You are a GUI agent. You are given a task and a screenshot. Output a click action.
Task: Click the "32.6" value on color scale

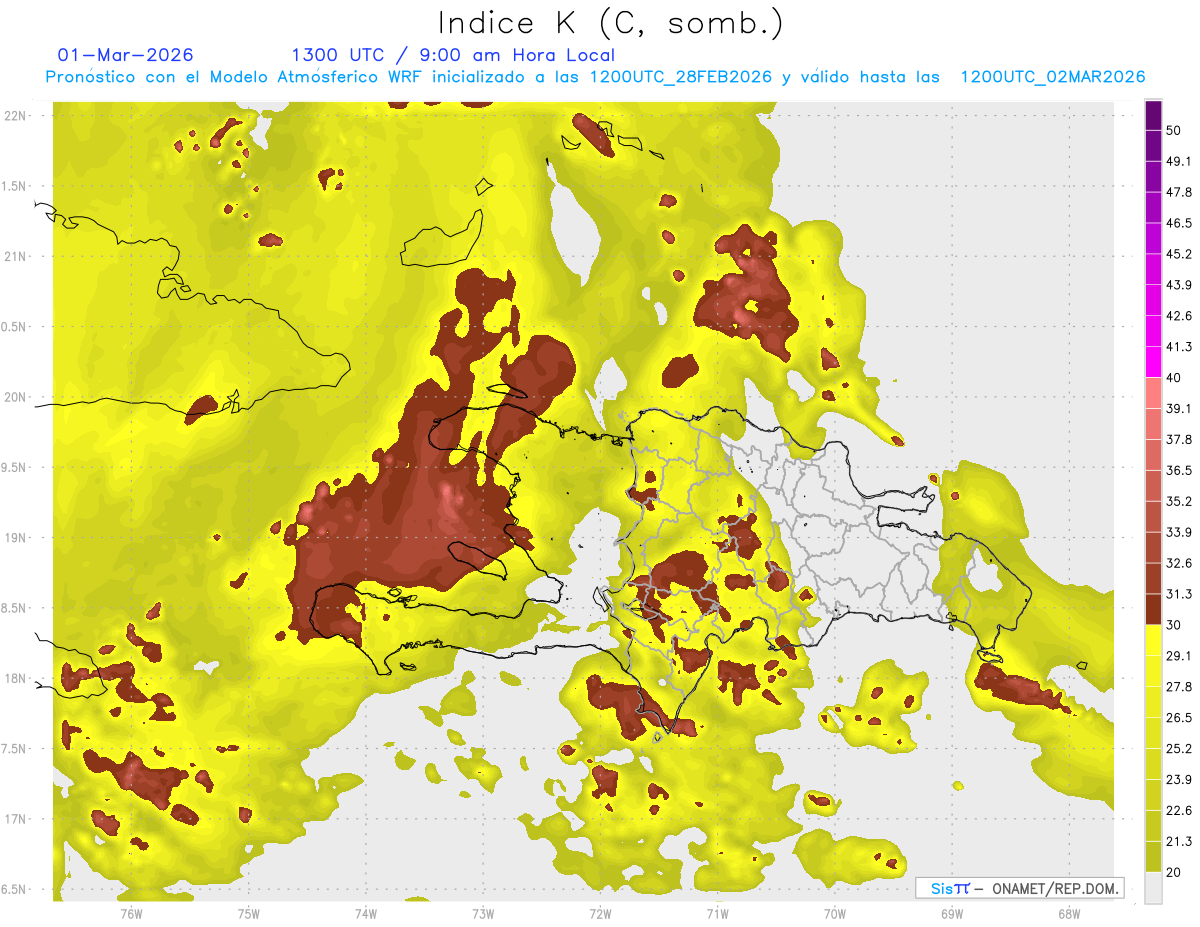point(1179,563)
